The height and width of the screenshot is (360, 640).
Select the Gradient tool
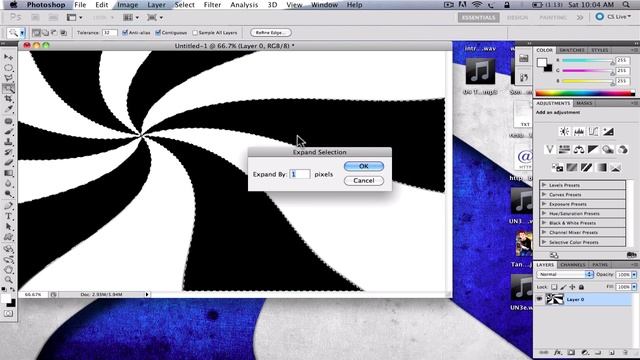coord(8,173)
